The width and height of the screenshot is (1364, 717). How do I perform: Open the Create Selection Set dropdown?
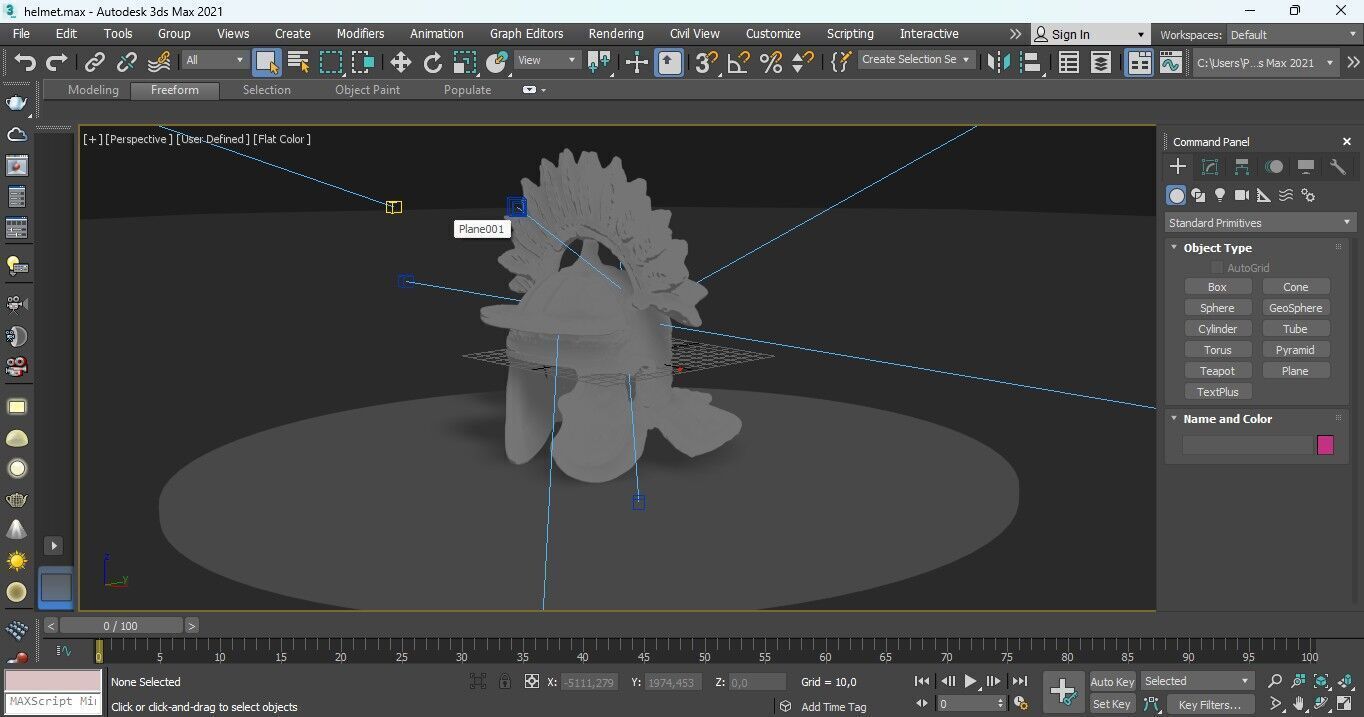(x=916, y=59)
